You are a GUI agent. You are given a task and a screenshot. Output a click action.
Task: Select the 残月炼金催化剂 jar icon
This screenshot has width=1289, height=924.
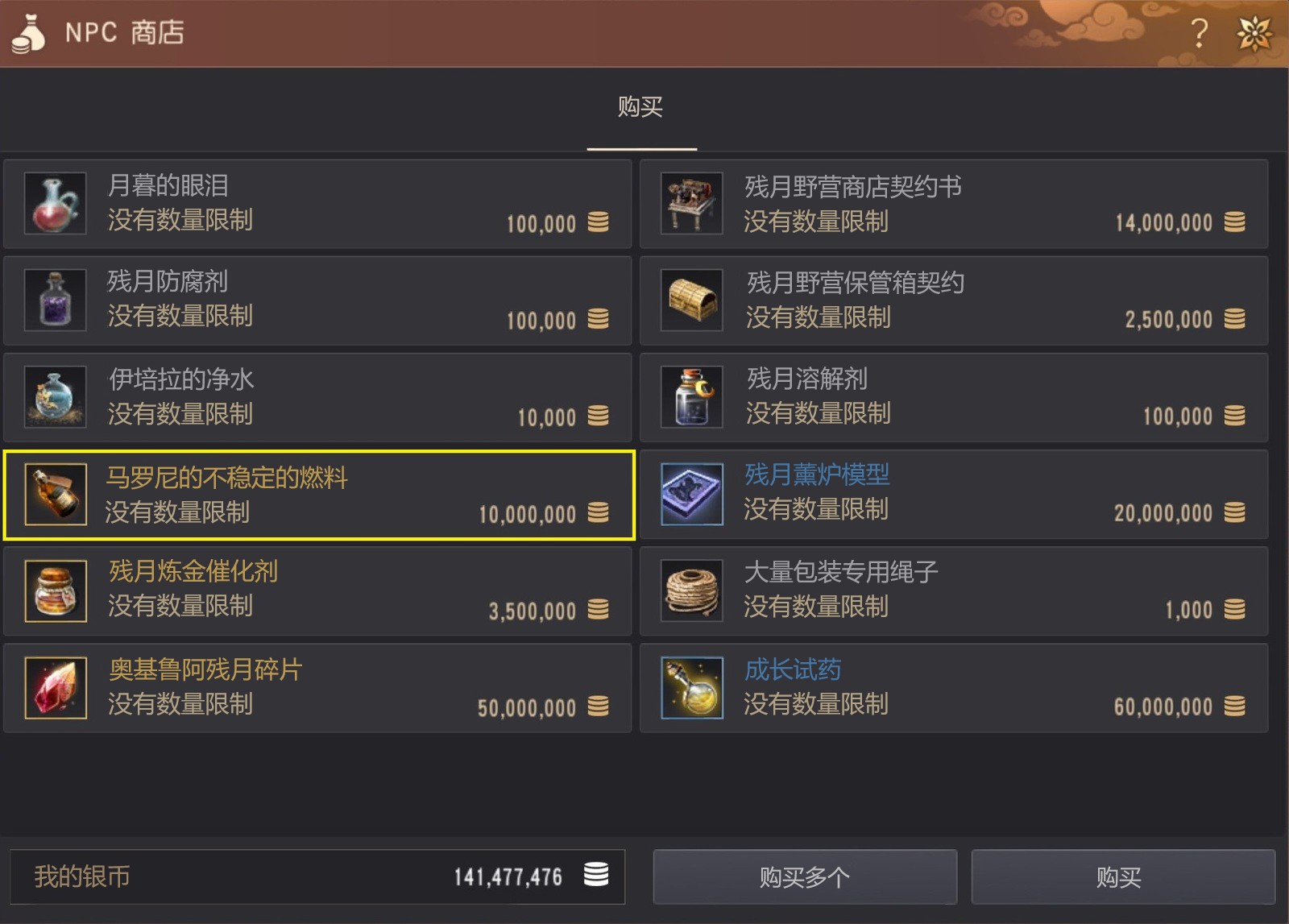56,591
